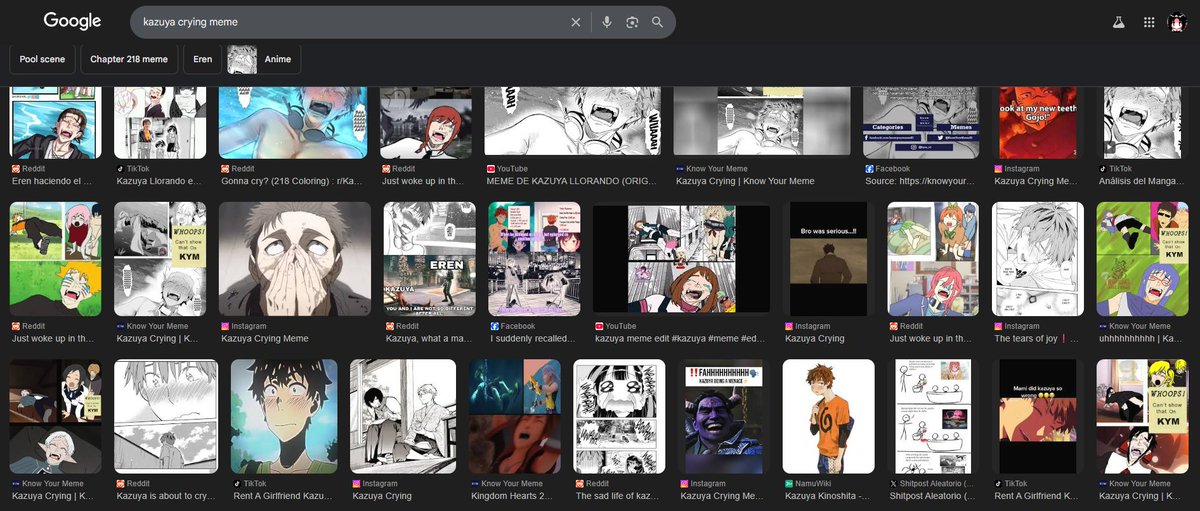Open 'Kazuya Llorando e...' TikTok caption
The width and height of the screenshot is (1200, 511).
click(159, 182)
